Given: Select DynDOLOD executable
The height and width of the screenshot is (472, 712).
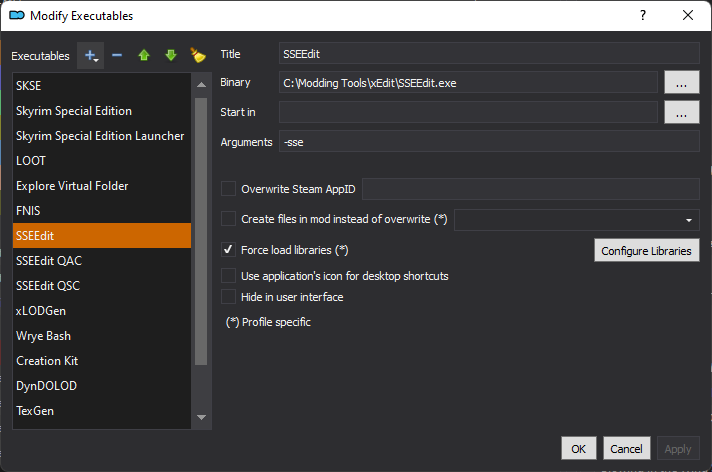Looking at the screenshot, I should tap(102, 385).
